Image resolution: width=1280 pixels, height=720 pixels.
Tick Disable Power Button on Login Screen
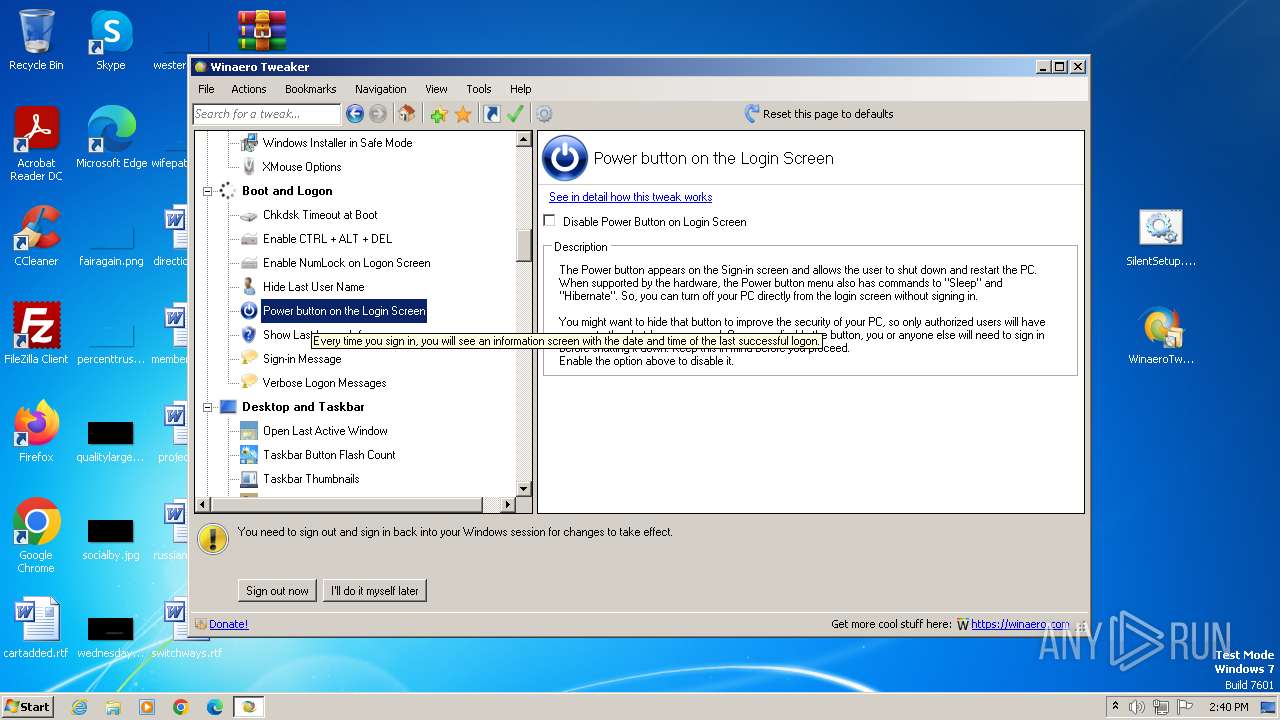point(549,221)
